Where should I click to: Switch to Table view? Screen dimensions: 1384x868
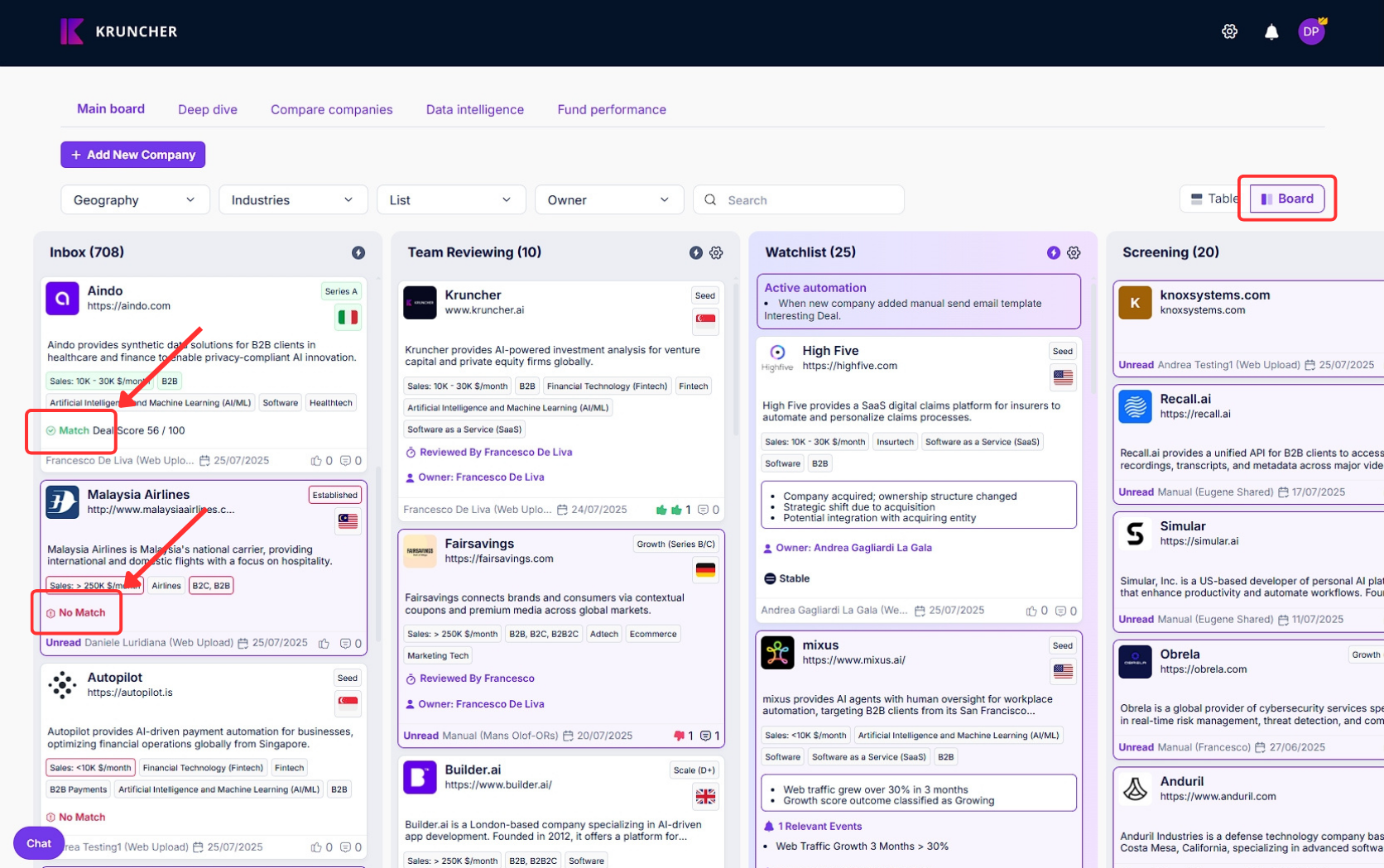tap(1213, 199)
